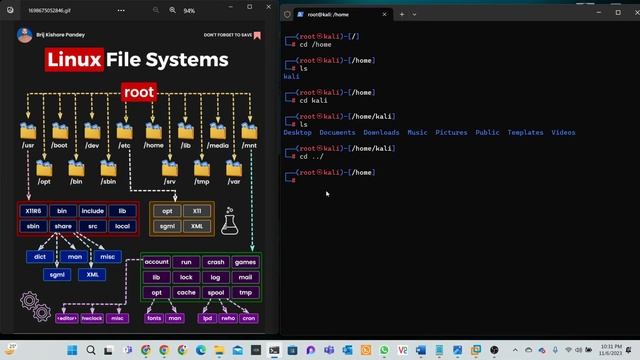The height and width of the screenshot is (360, 640).
Task: Click the /usr folder icon in diagram
Action: coord(28,131)
